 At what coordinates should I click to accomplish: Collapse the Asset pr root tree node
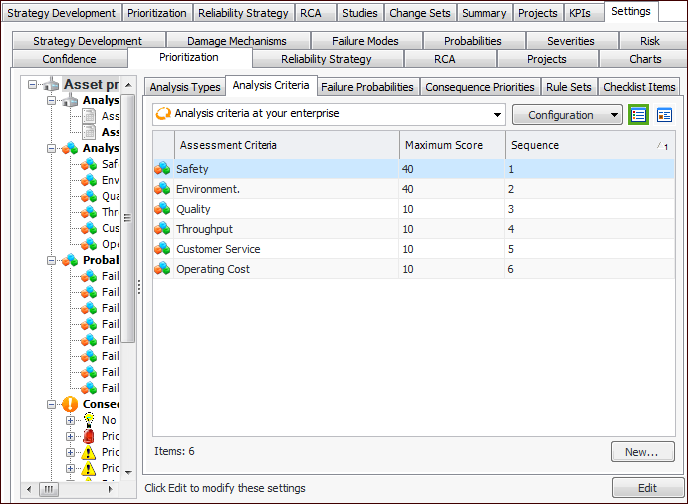(32, 84)
